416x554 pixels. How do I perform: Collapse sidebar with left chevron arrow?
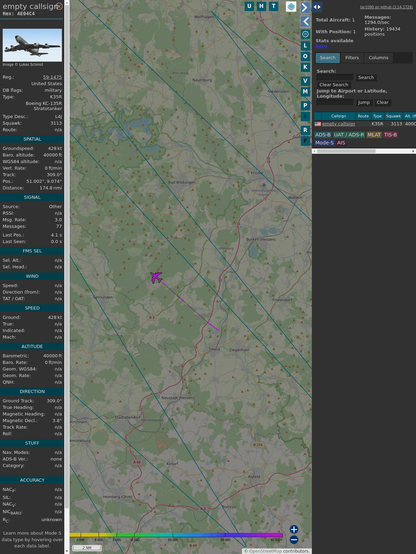click(305, 22)
